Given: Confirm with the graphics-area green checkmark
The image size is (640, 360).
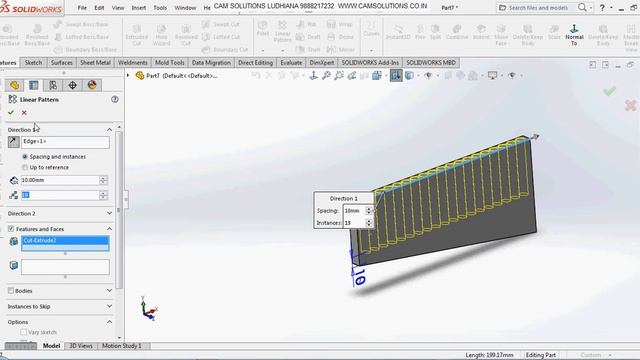Looking at the screenshot, I should pos(609,91).
